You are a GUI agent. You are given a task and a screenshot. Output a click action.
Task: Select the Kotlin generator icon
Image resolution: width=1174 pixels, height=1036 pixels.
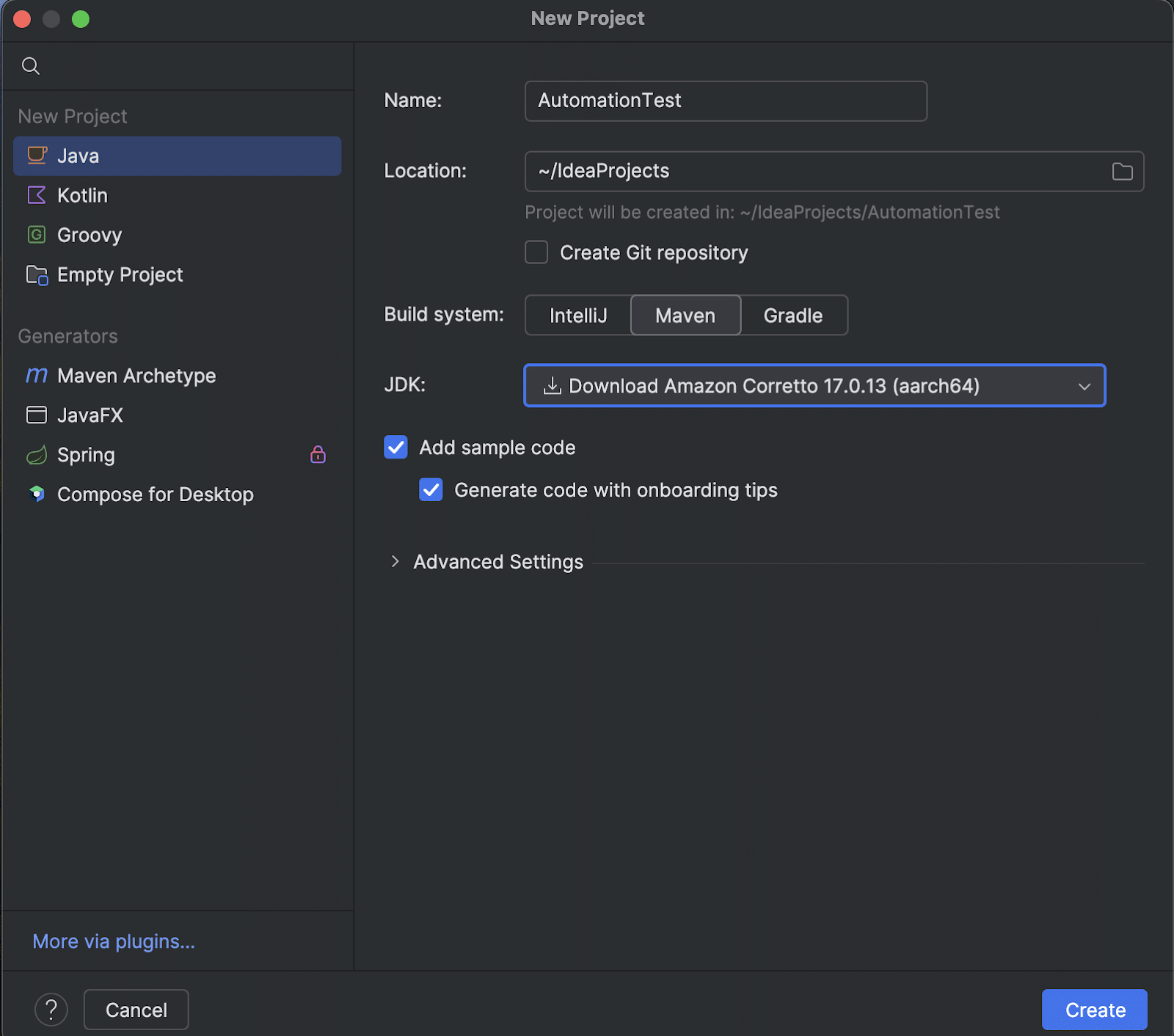tap(37, 195)
